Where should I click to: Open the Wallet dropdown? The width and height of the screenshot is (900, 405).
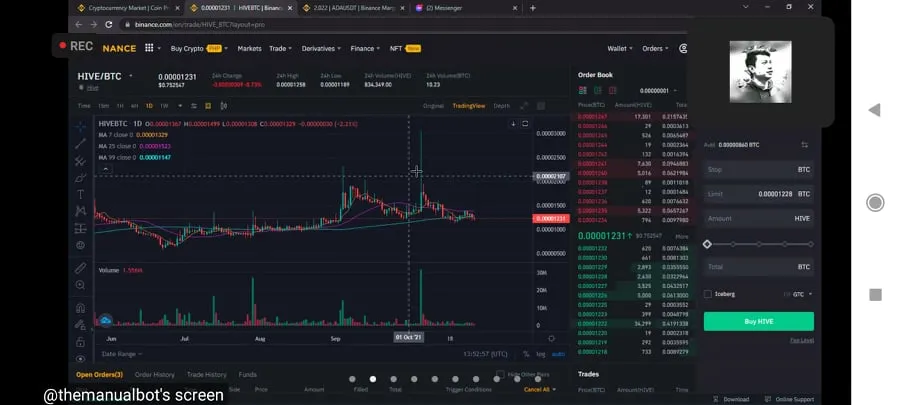point(620,49)
